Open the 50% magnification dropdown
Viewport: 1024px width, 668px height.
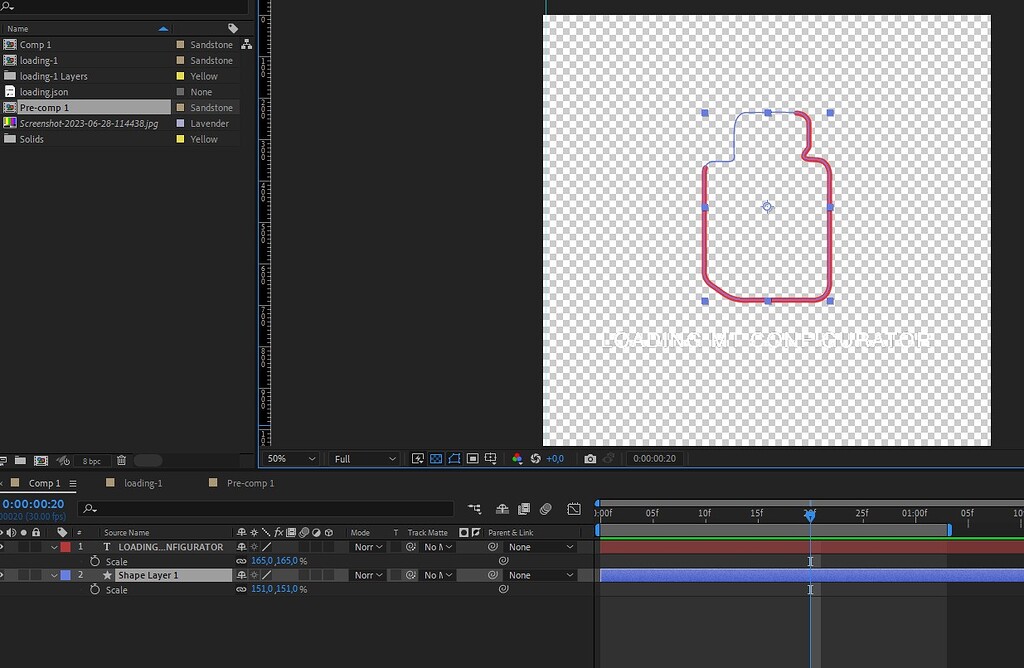click(290, 458)
